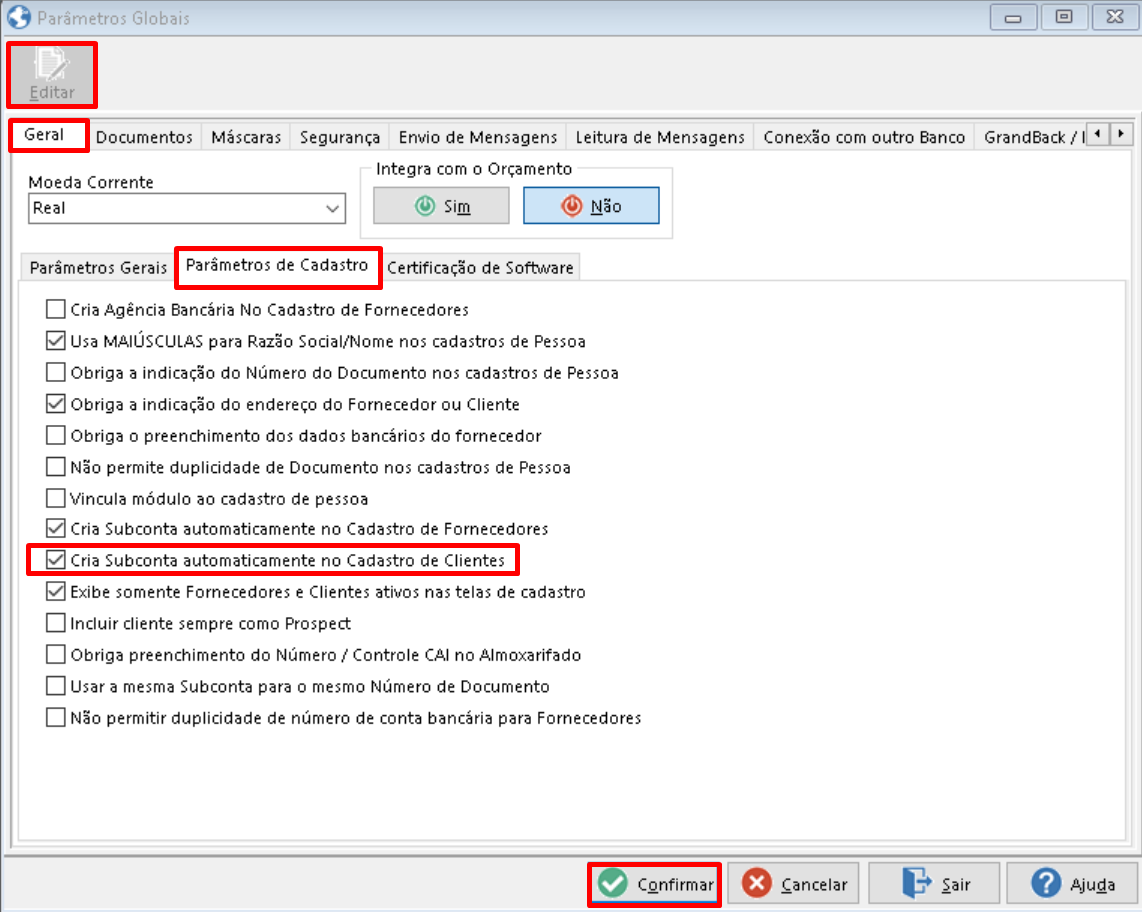Select Parâmetros de Cadastro sub-tab

pos(277,266)
